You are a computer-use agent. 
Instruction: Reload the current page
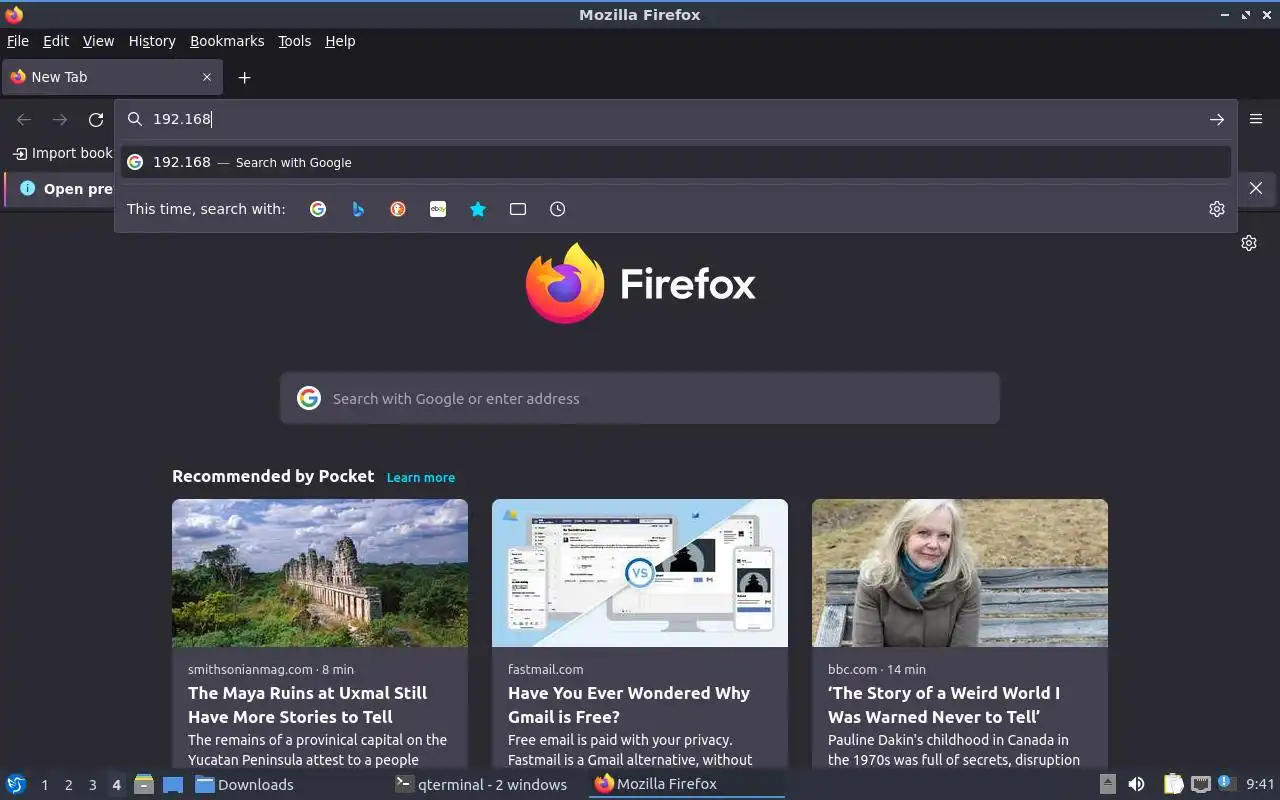(x=96, y=119)
